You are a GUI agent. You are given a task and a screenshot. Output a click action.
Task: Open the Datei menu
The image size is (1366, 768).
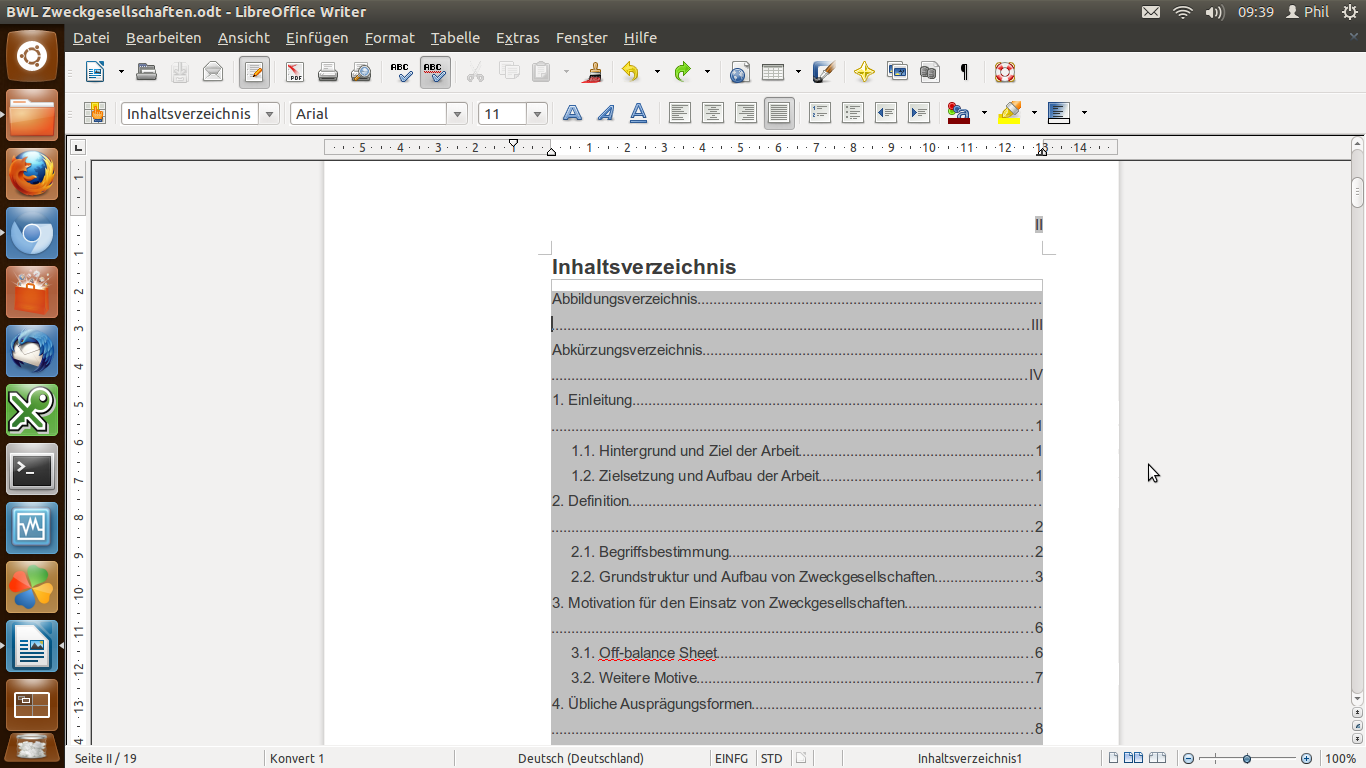91,38
